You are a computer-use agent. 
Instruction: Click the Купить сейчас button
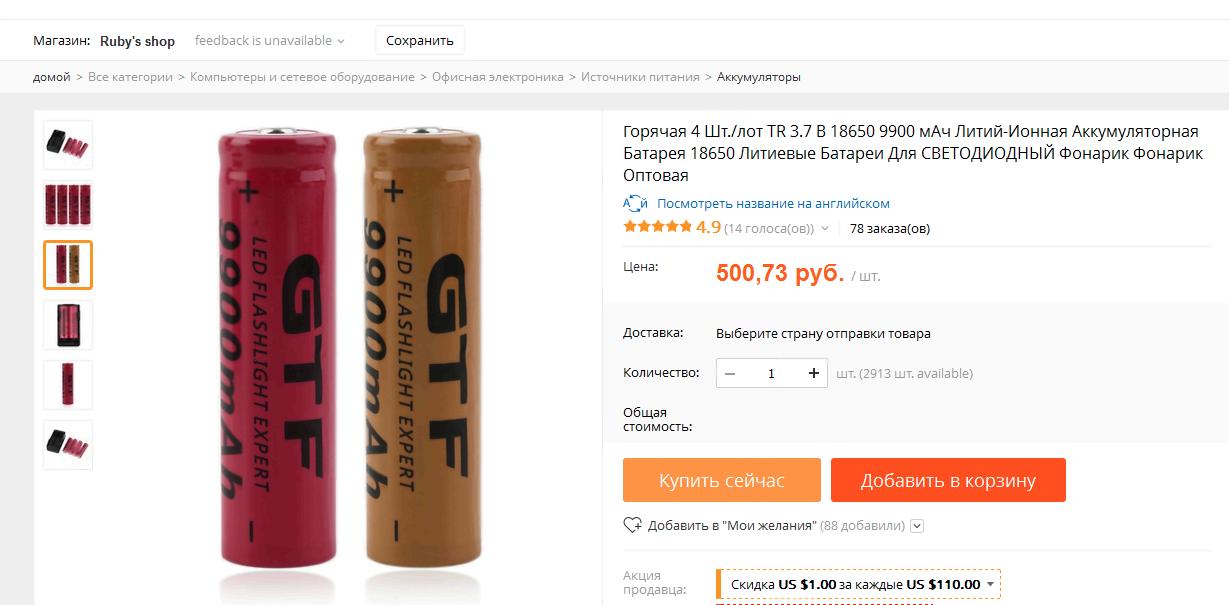click(x=722, y=480)
